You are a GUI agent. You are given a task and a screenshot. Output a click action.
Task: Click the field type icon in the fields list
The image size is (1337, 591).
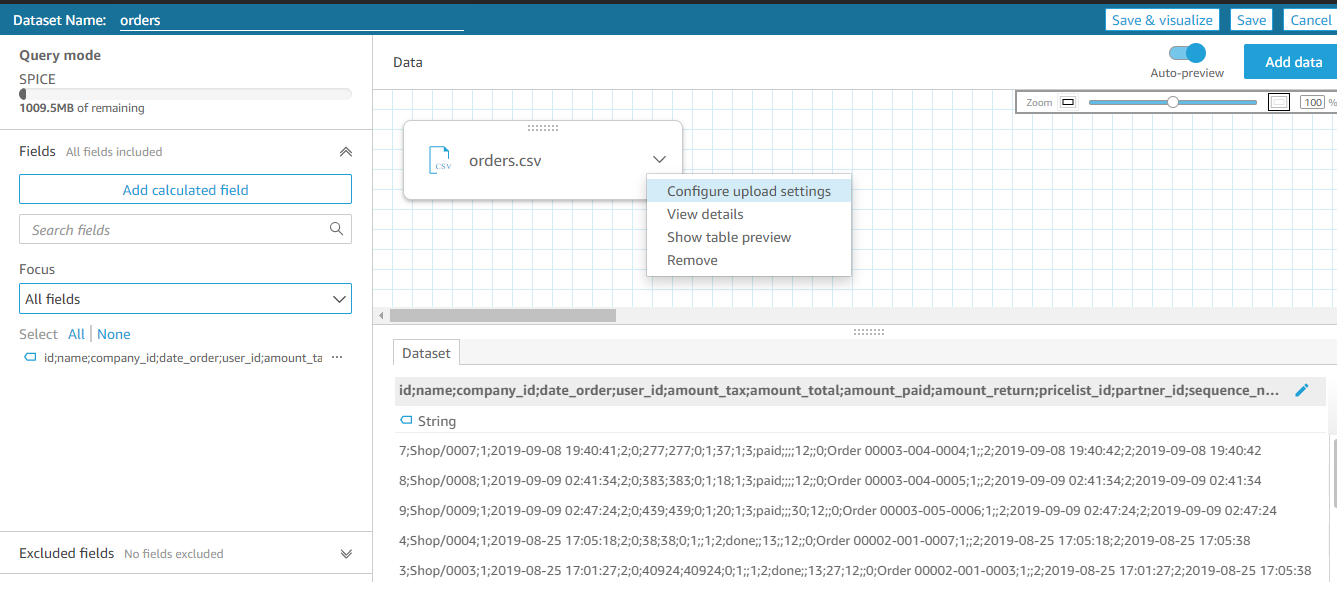pyautogui.click(x=31, y=358)
